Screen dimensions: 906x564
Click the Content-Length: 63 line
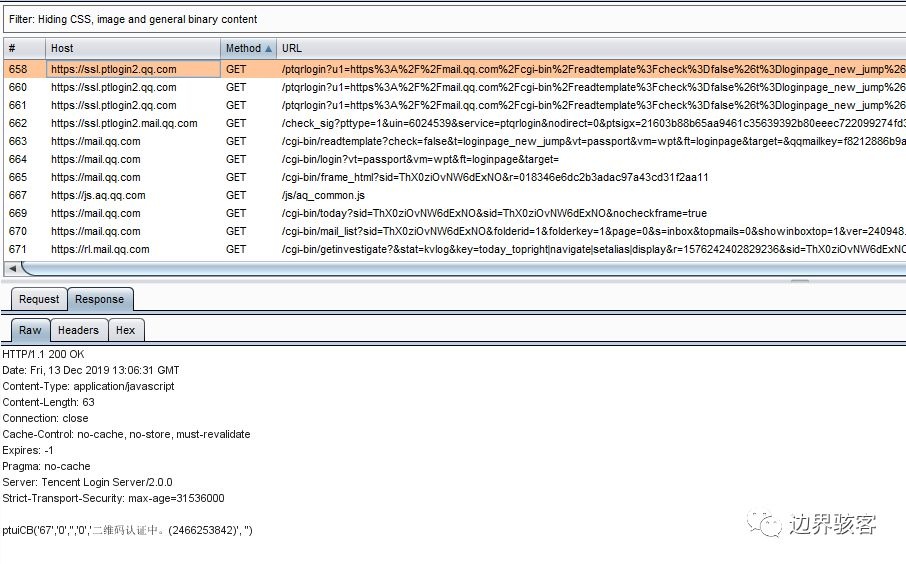[x=49, y=402]
